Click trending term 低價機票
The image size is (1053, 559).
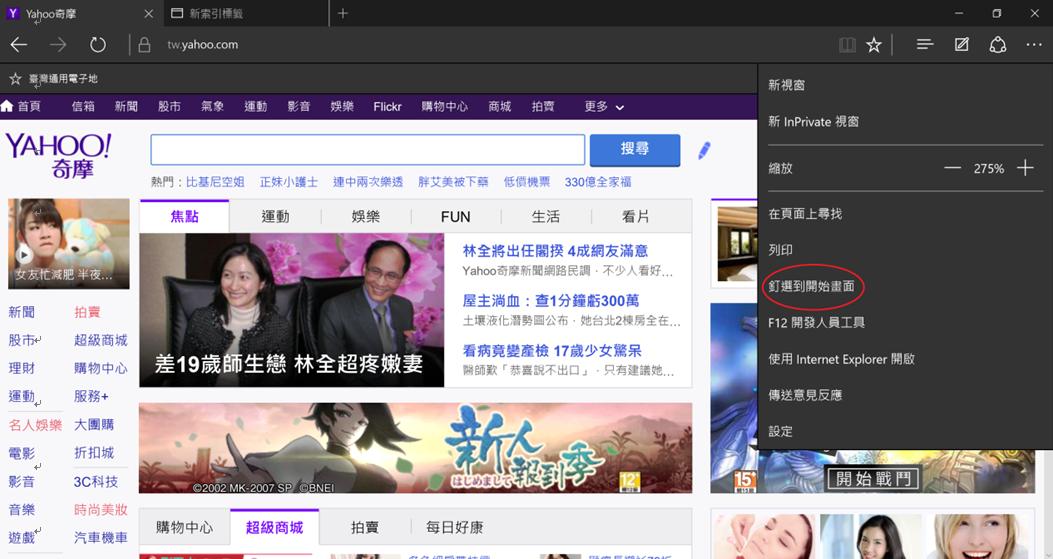[x=526, y=181]
